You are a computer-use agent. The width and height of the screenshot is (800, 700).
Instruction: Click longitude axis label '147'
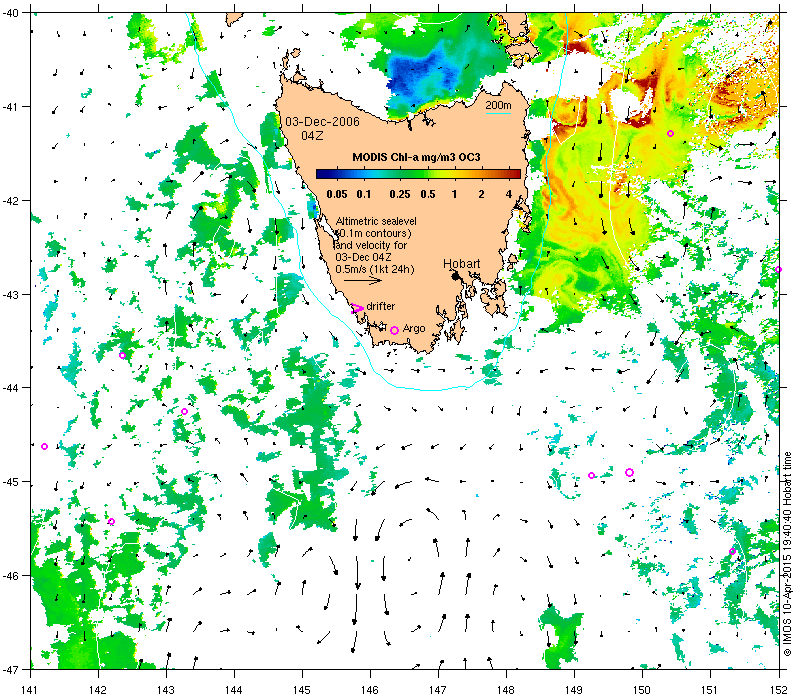point(438,690)
